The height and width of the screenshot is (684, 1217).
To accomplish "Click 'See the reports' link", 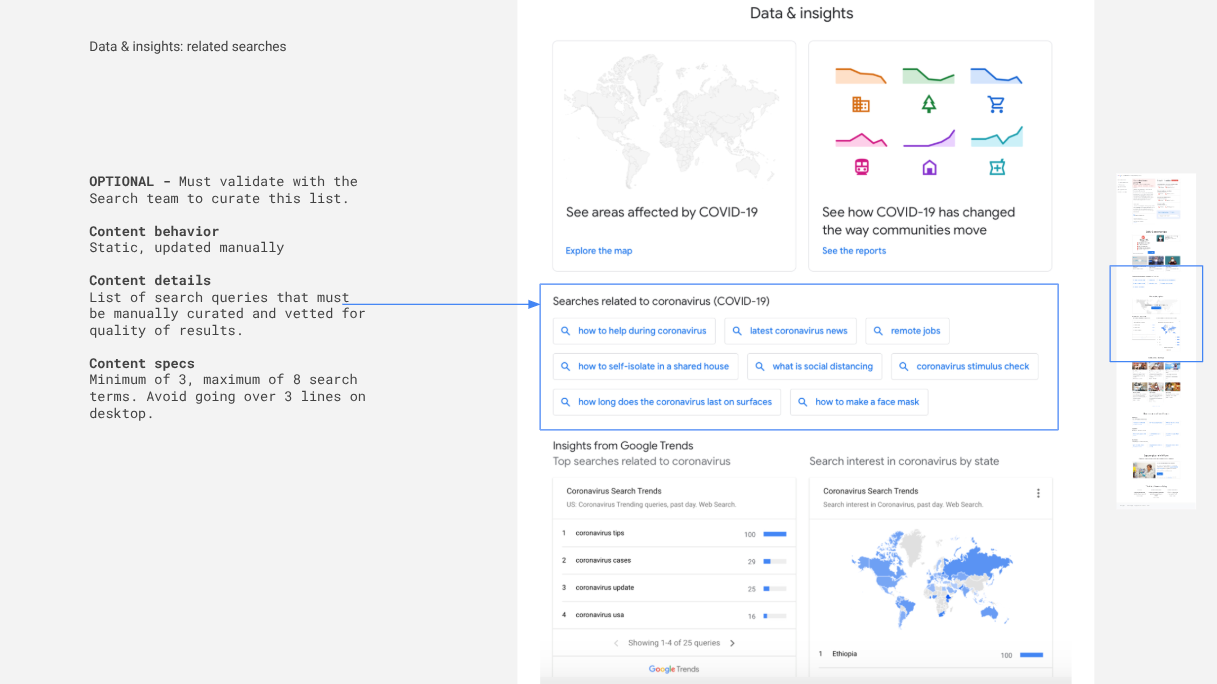I will [x=854, y=251].
